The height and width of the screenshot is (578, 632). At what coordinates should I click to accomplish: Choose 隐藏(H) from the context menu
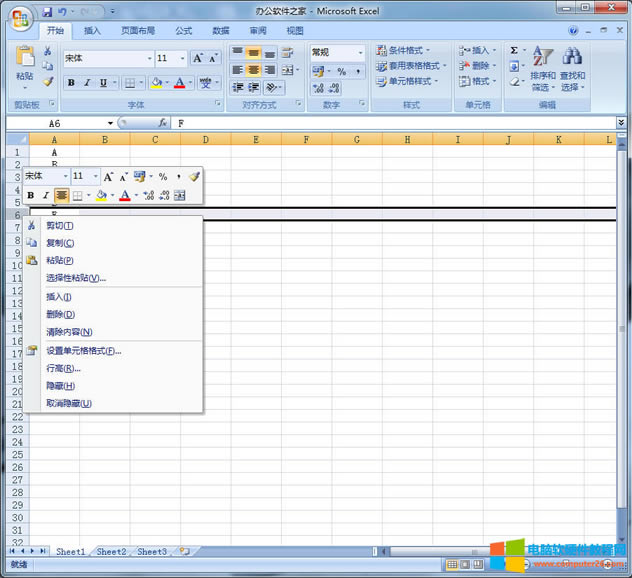(x=60, y=386)
